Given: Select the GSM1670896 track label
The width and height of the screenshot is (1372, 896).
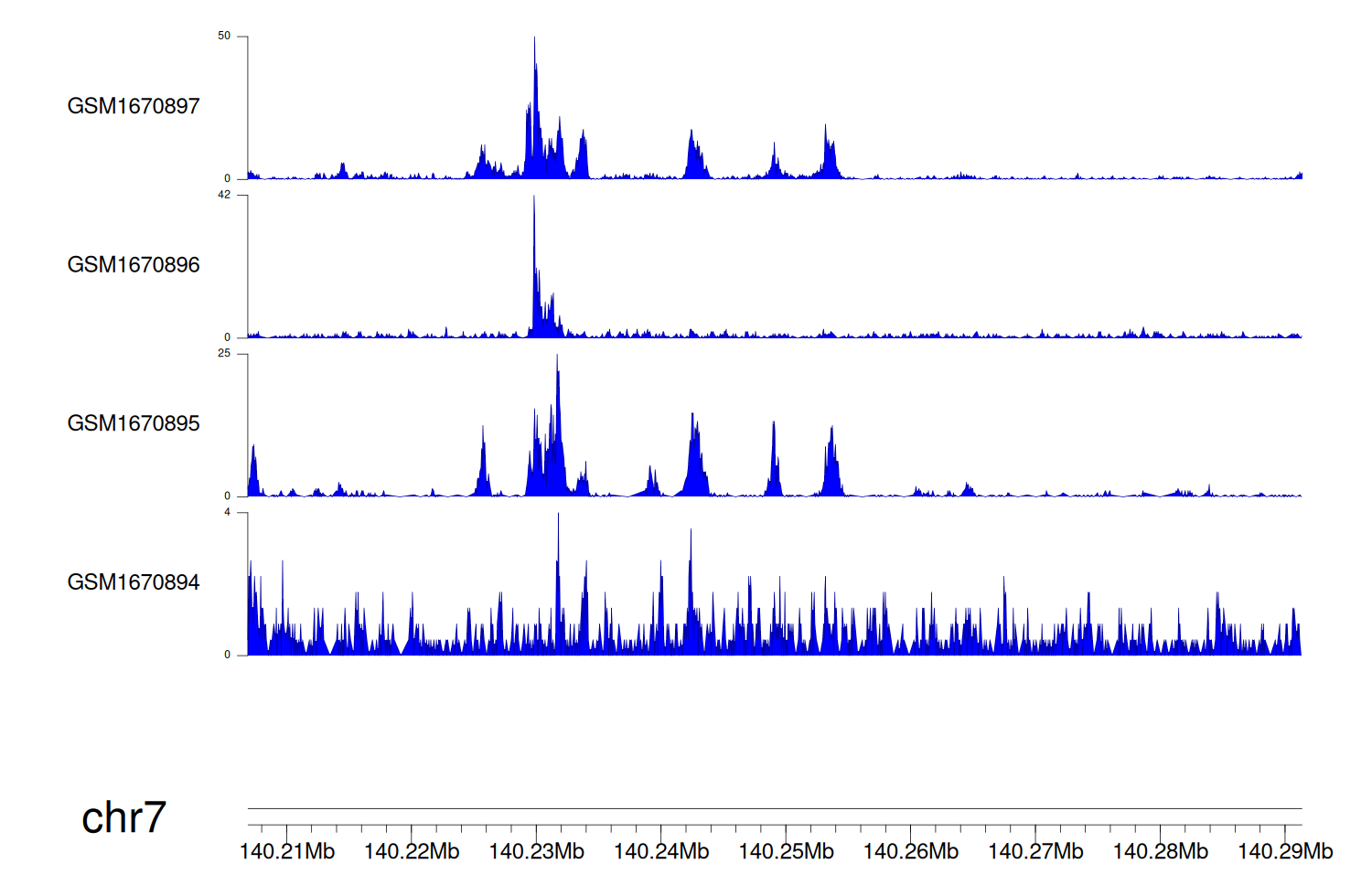Looking at the screenshot, I should [x=134, y=265].
